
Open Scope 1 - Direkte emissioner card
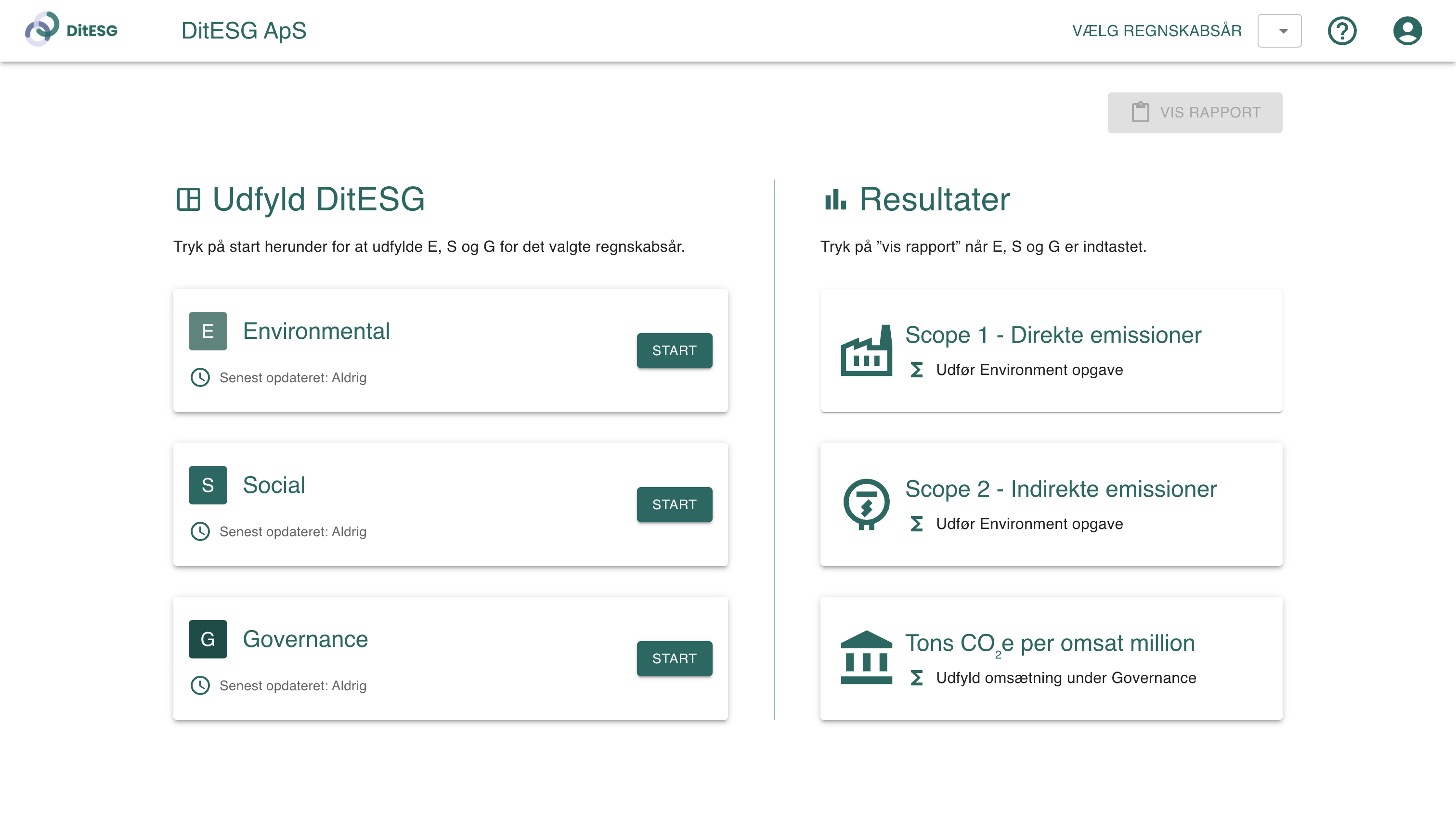point(1052,335)
